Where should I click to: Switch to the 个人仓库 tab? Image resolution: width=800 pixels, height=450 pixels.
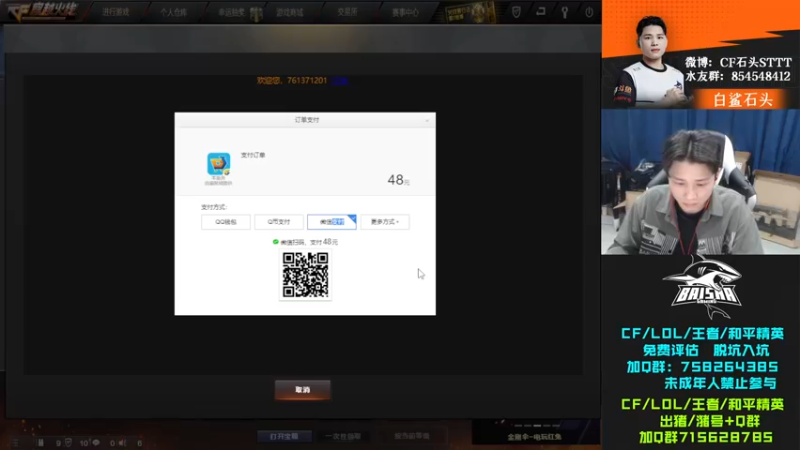[173, 12]
